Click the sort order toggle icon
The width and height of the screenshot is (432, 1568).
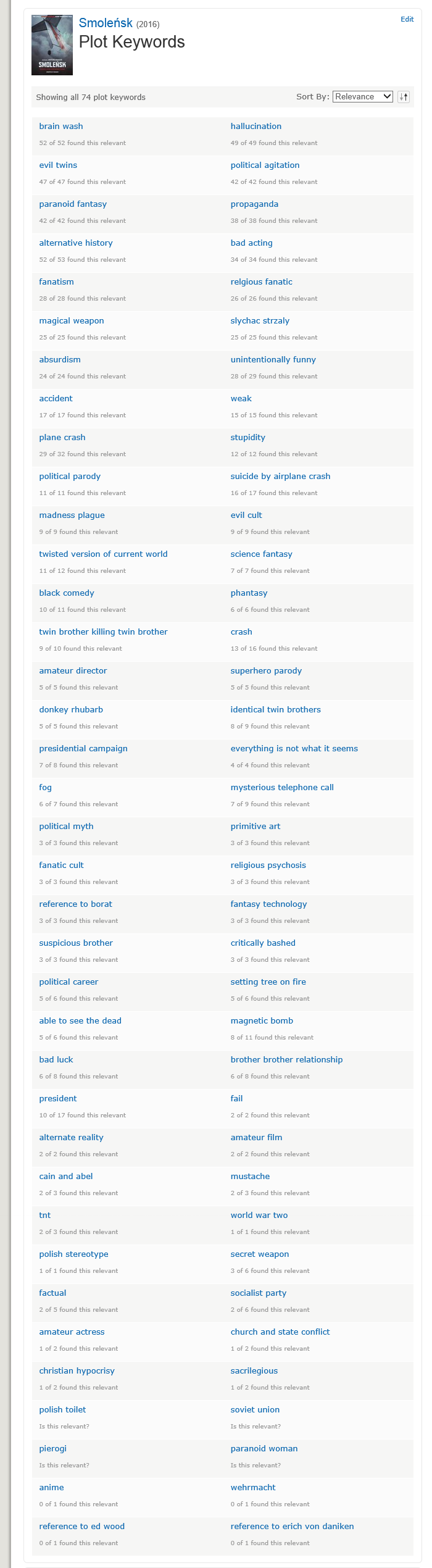tap(404, 97)
